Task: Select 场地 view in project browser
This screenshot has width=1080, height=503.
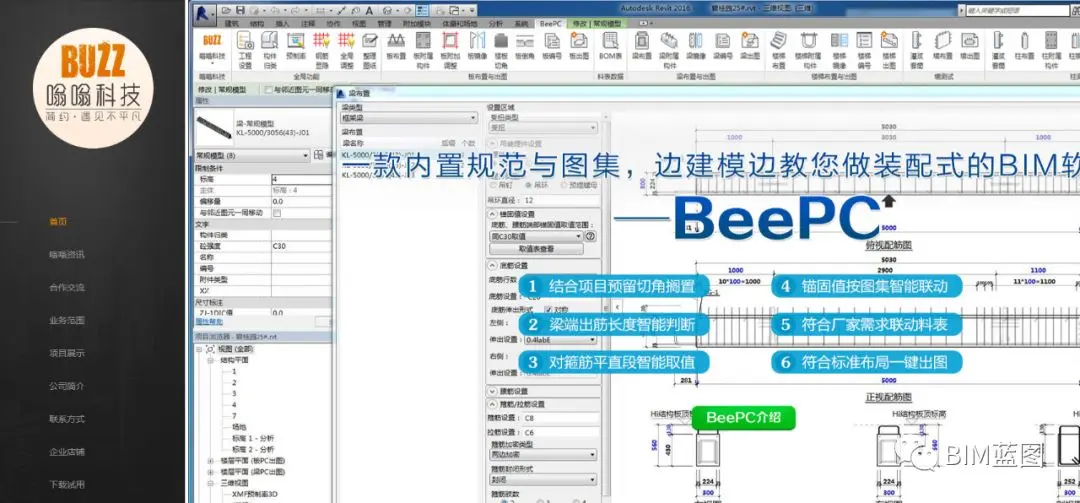Action: (239, 427)
